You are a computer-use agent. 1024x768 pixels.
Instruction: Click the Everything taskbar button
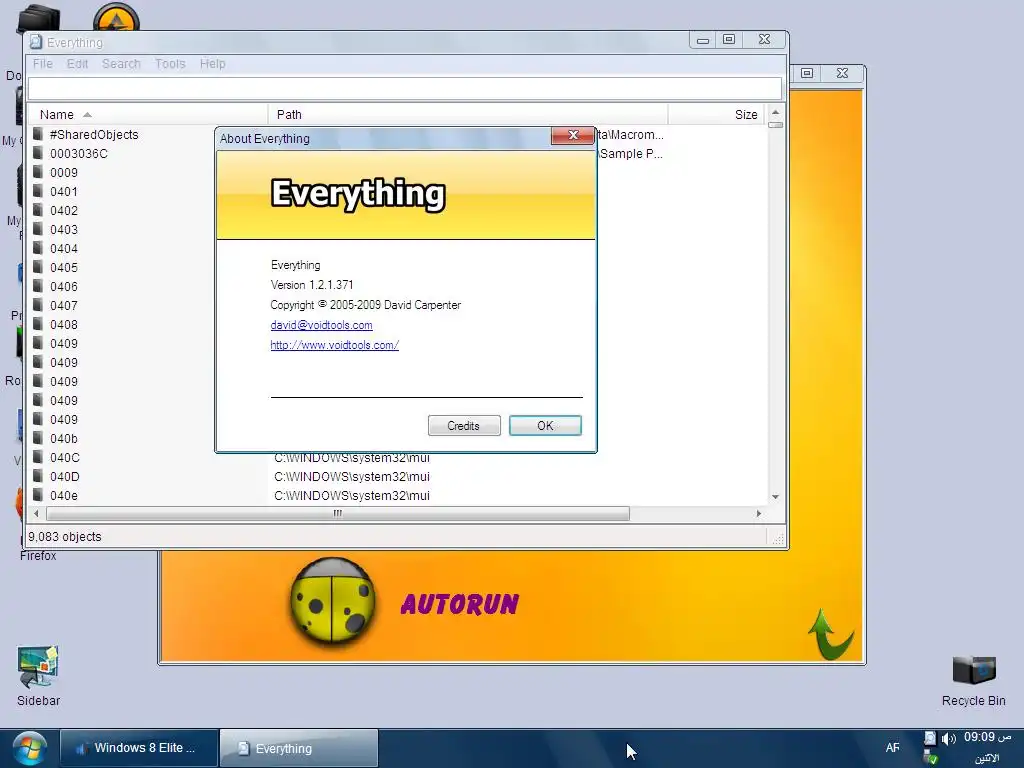pos(298,748)
